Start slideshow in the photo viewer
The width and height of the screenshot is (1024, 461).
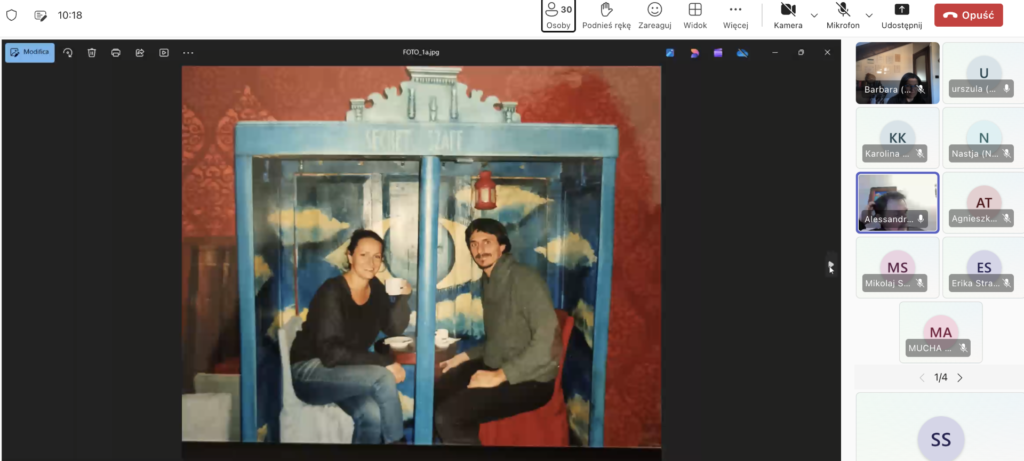164,53
